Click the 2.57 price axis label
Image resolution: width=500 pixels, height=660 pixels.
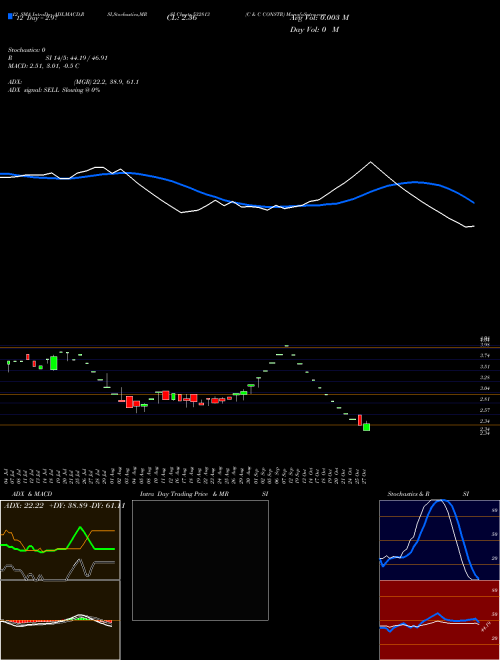(x=484, y=410)
